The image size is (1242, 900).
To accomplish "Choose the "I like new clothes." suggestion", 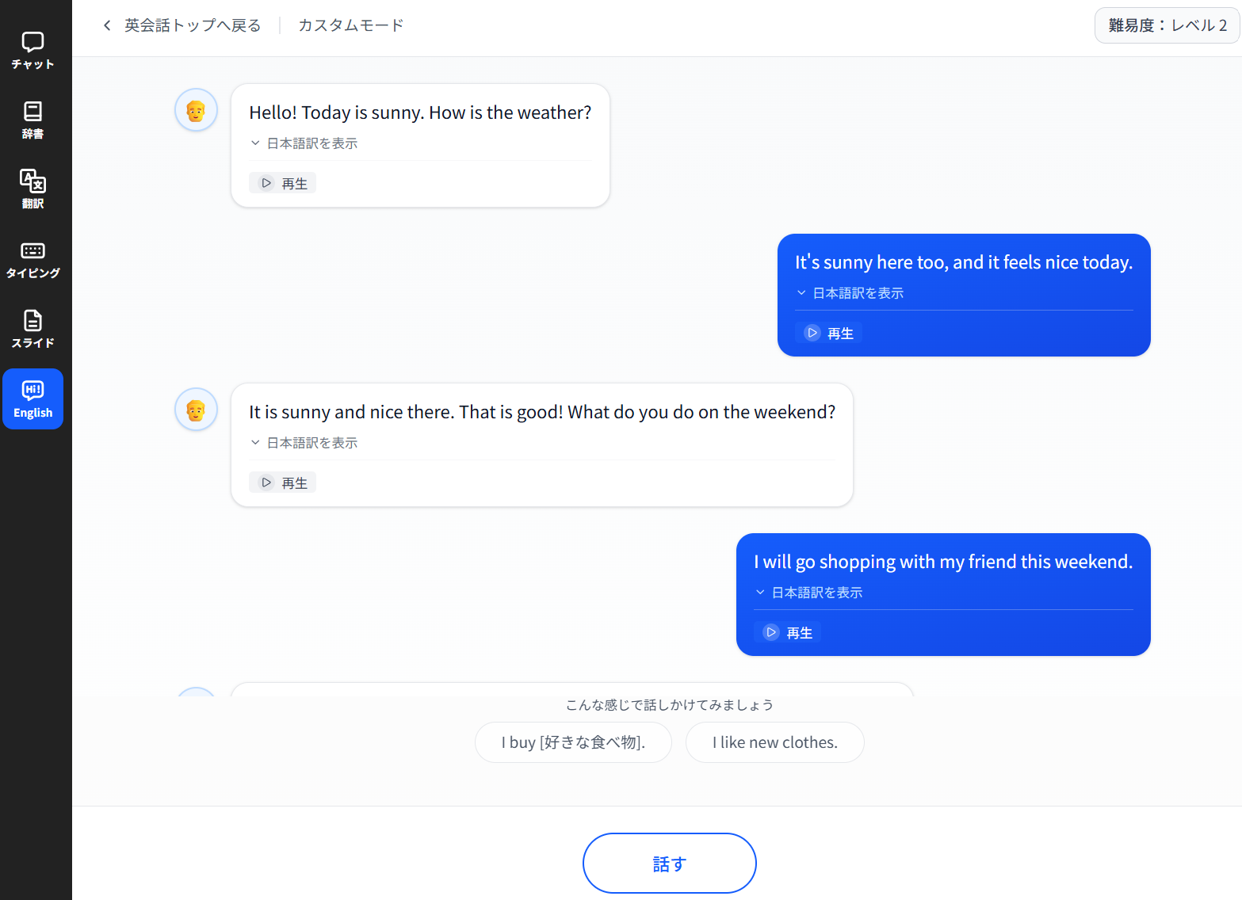I will (775, 742).
